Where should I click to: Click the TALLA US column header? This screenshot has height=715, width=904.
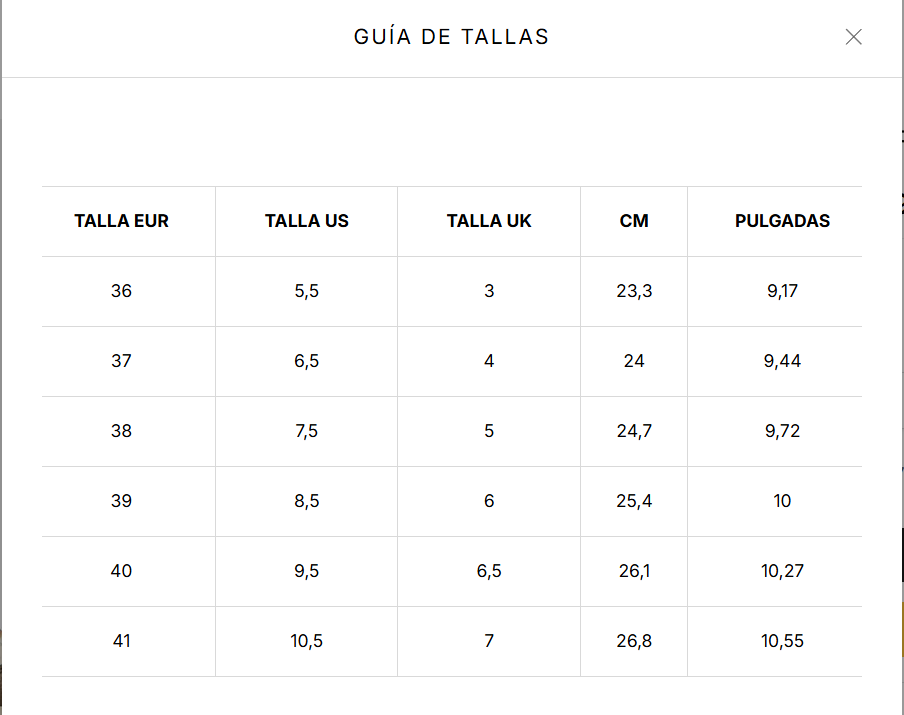(306, 221)
